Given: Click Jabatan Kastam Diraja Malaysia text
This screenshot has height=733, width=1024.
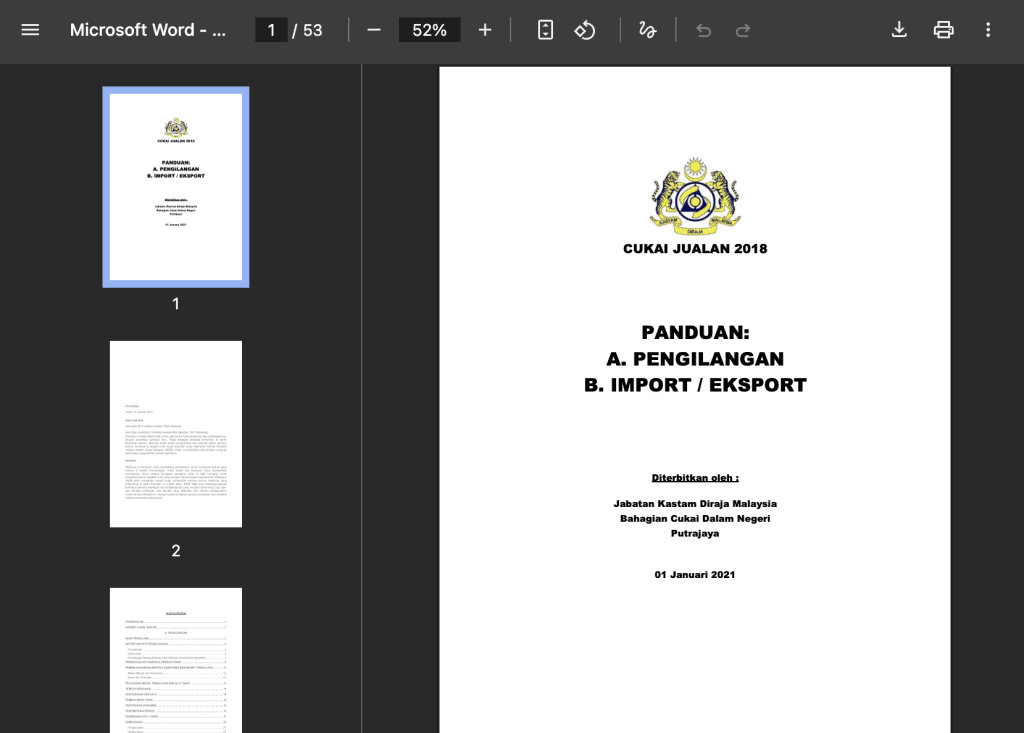Looking at the screenshot, I should pos(695,504).
